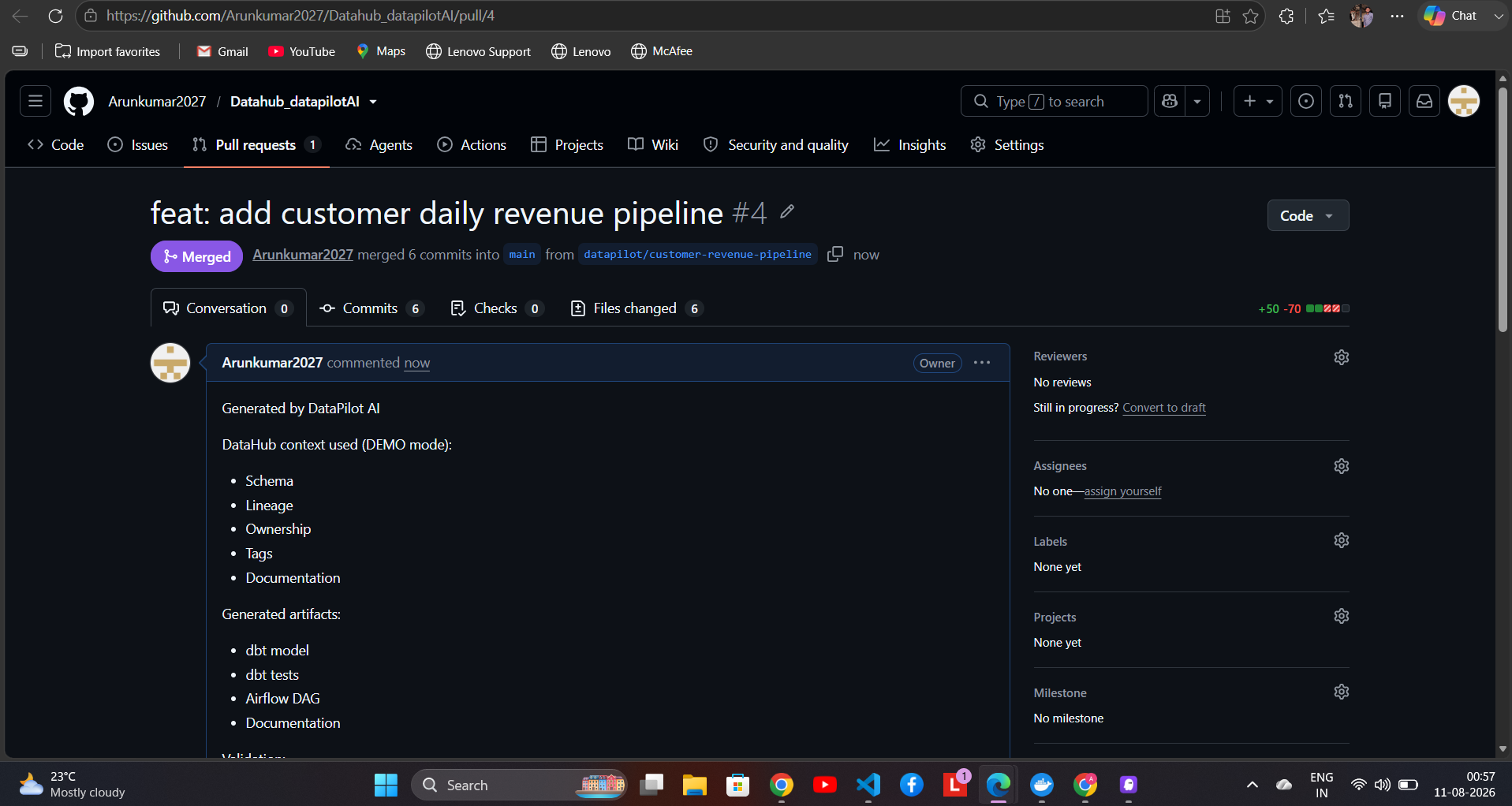Click Convert to draft link
Screen dimensions: 1512x806
pyautogui.click(x=1164, y=408)
